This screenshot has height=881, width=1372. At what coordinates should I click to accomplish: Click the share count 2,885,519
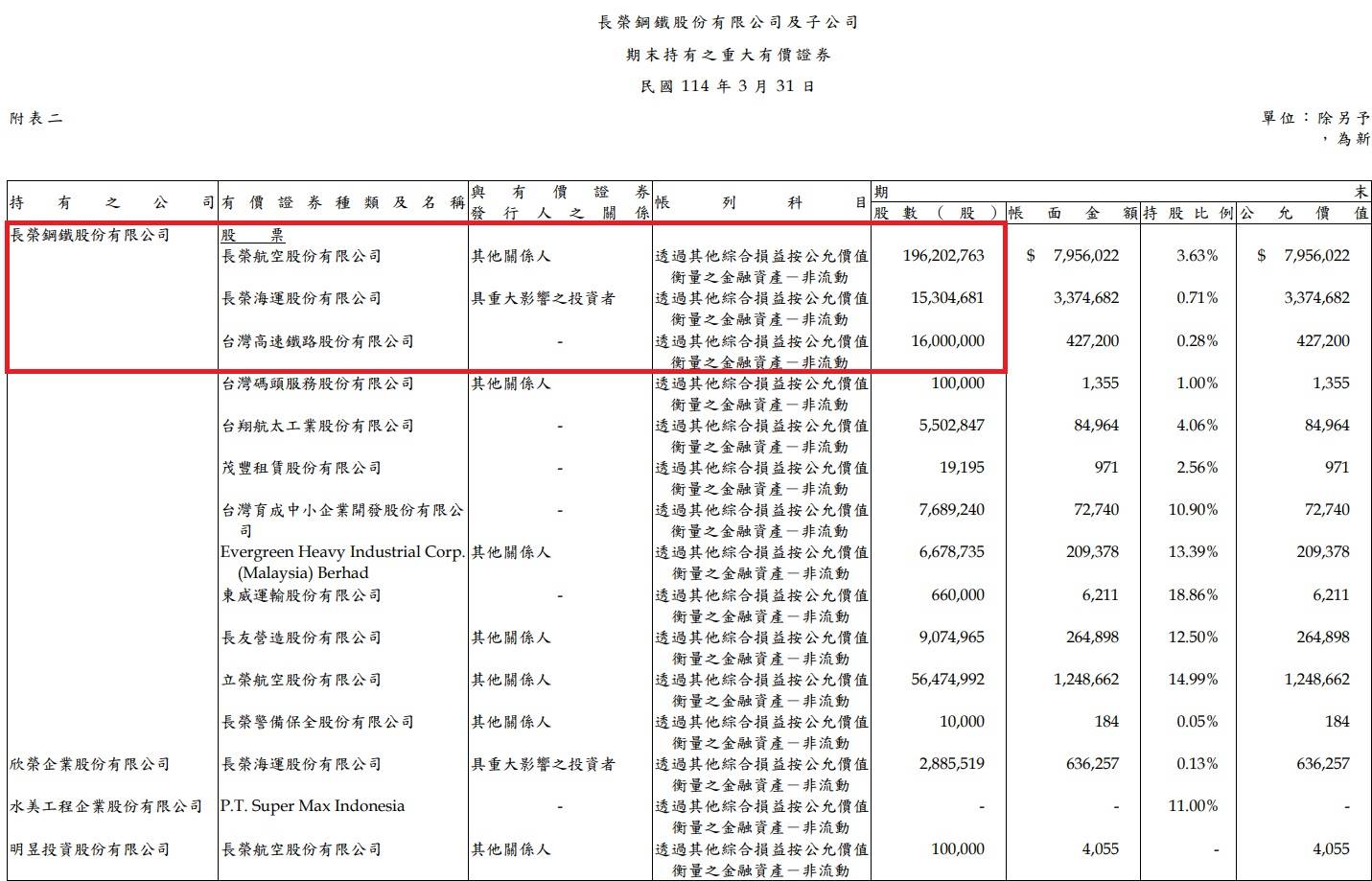(951, 764)
